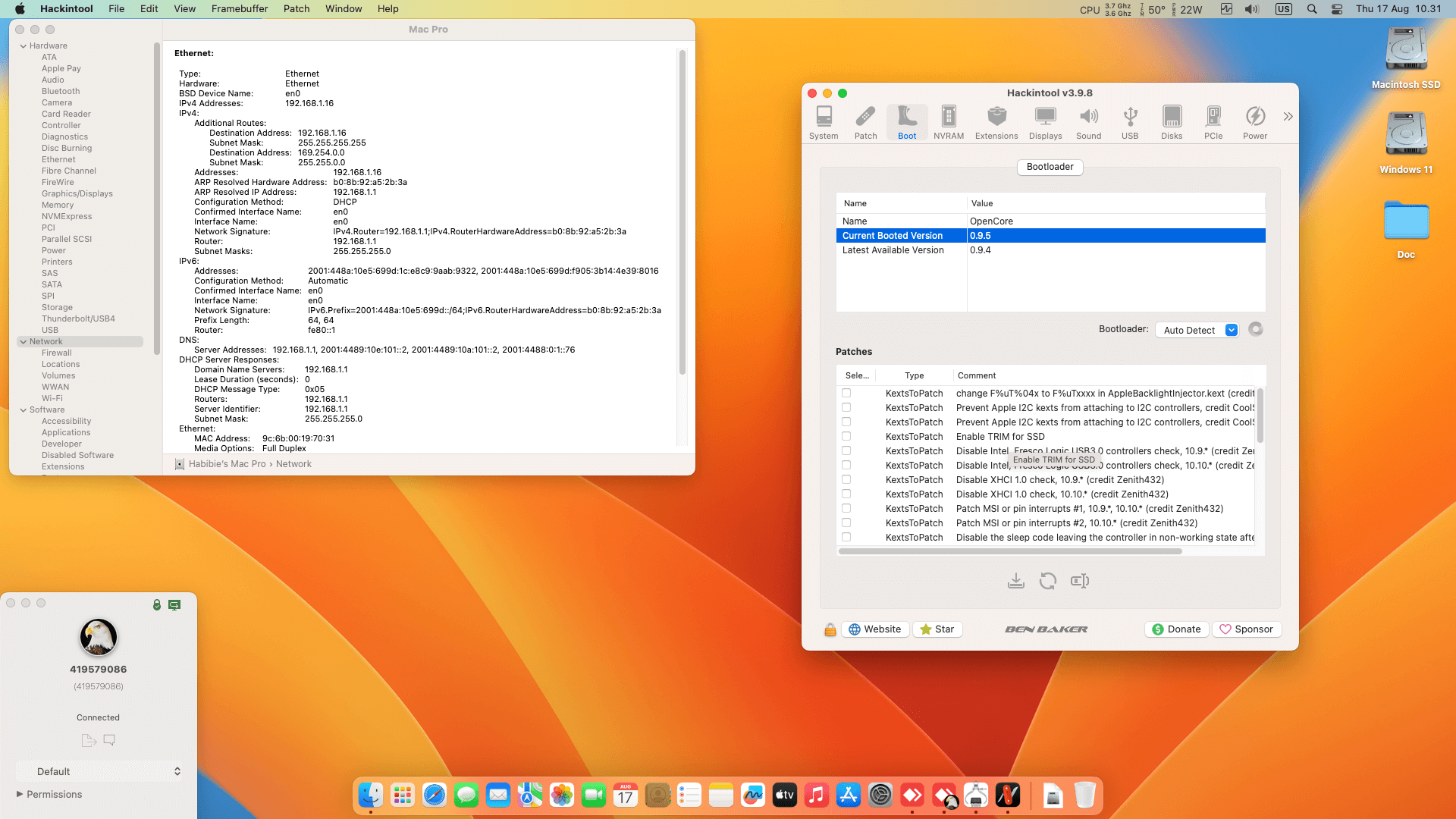Check Fresco Logic USB3.0 10.9.* patch checkbox
1456x819 pixels.
coord(846,451)
